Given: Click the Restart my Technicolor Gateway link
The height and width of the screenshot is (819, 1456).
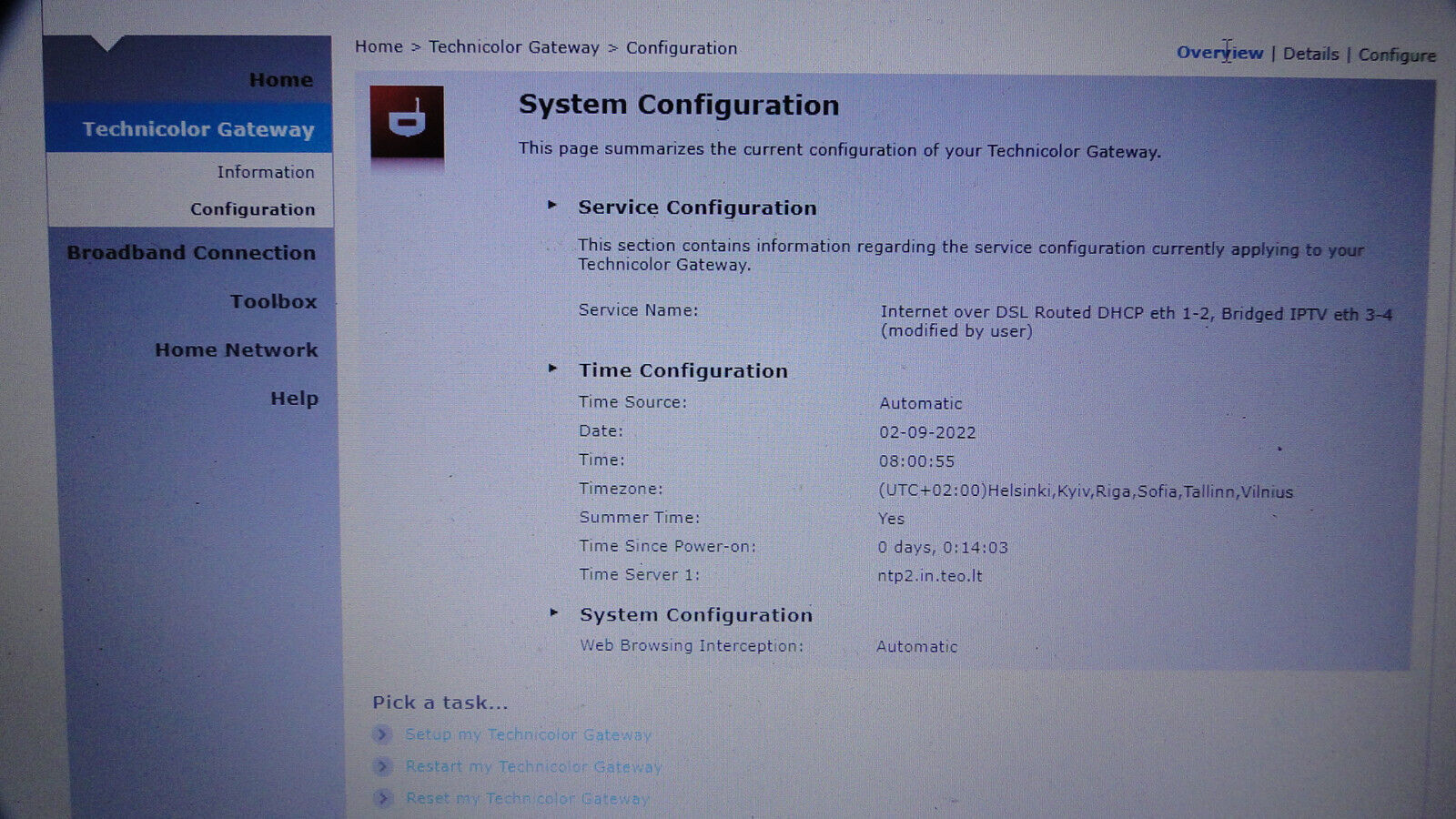Looking at the screenshot, I should (534, 766).
